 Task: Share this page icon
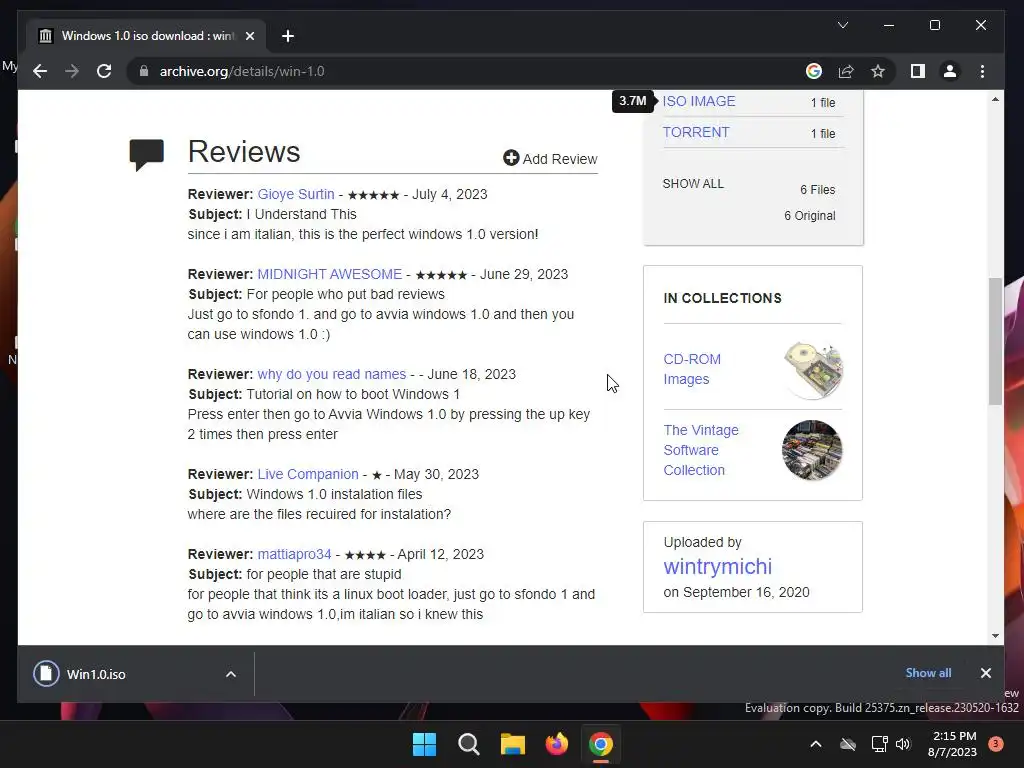point(846,71)
